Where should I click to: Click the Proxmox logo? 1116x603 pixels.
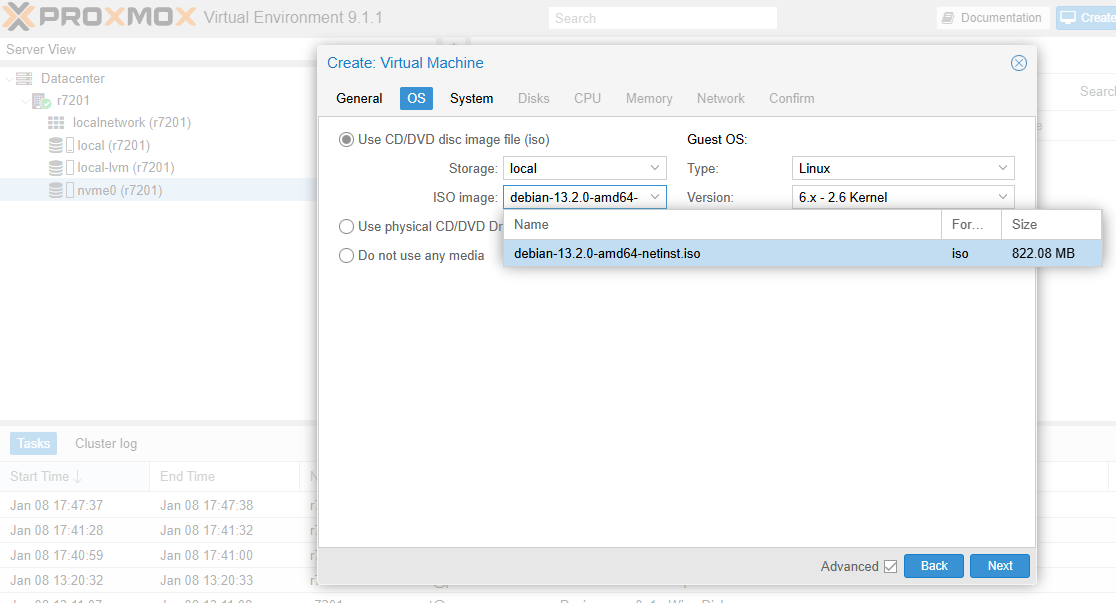pyautogui.click(x=98, y=17)
